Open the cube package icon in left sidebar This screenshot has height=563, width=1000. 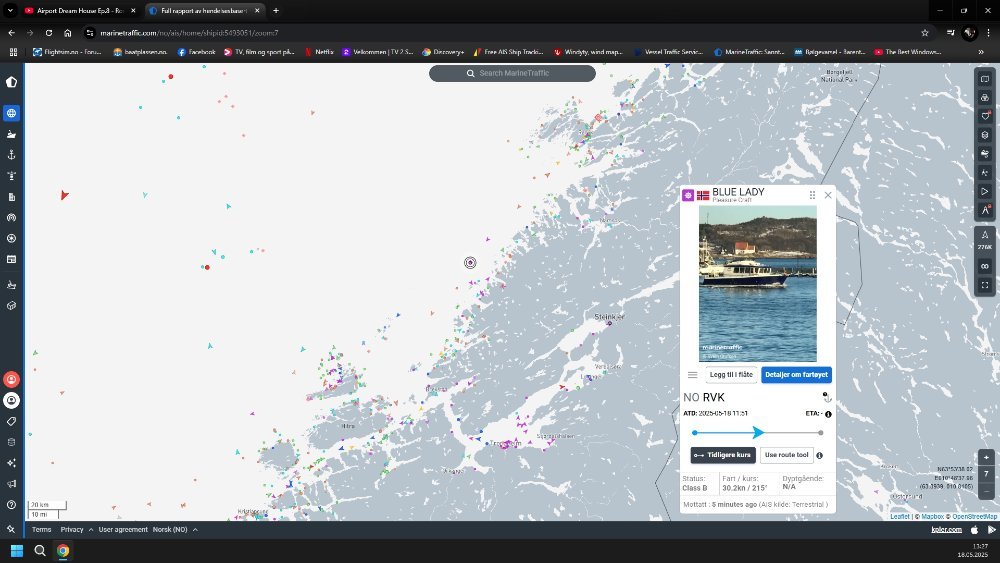coord(11,305)
